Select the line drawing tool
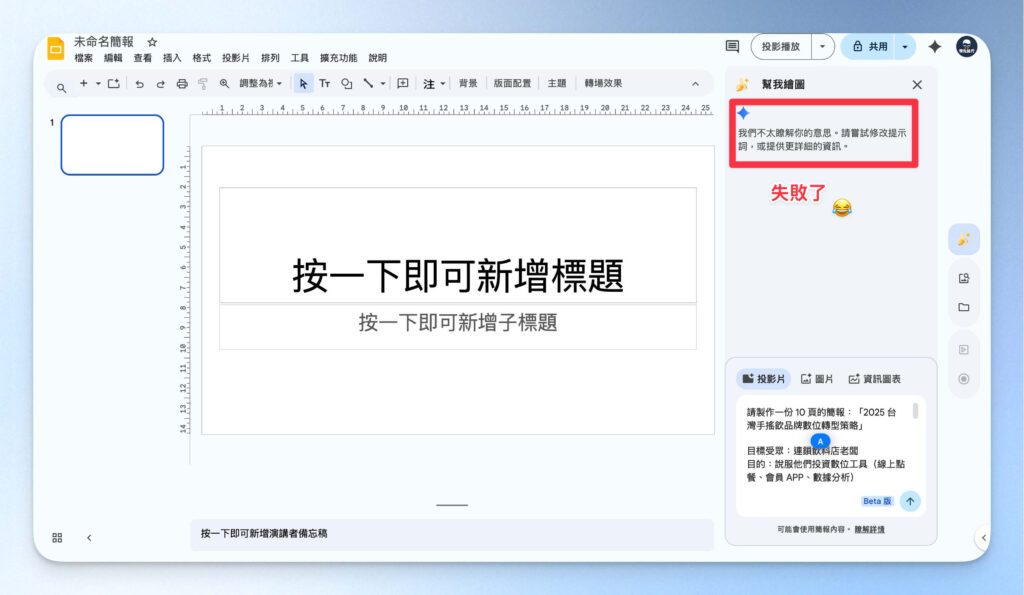This screenshot has width=1024, height=595. click(x=368, y=84)
